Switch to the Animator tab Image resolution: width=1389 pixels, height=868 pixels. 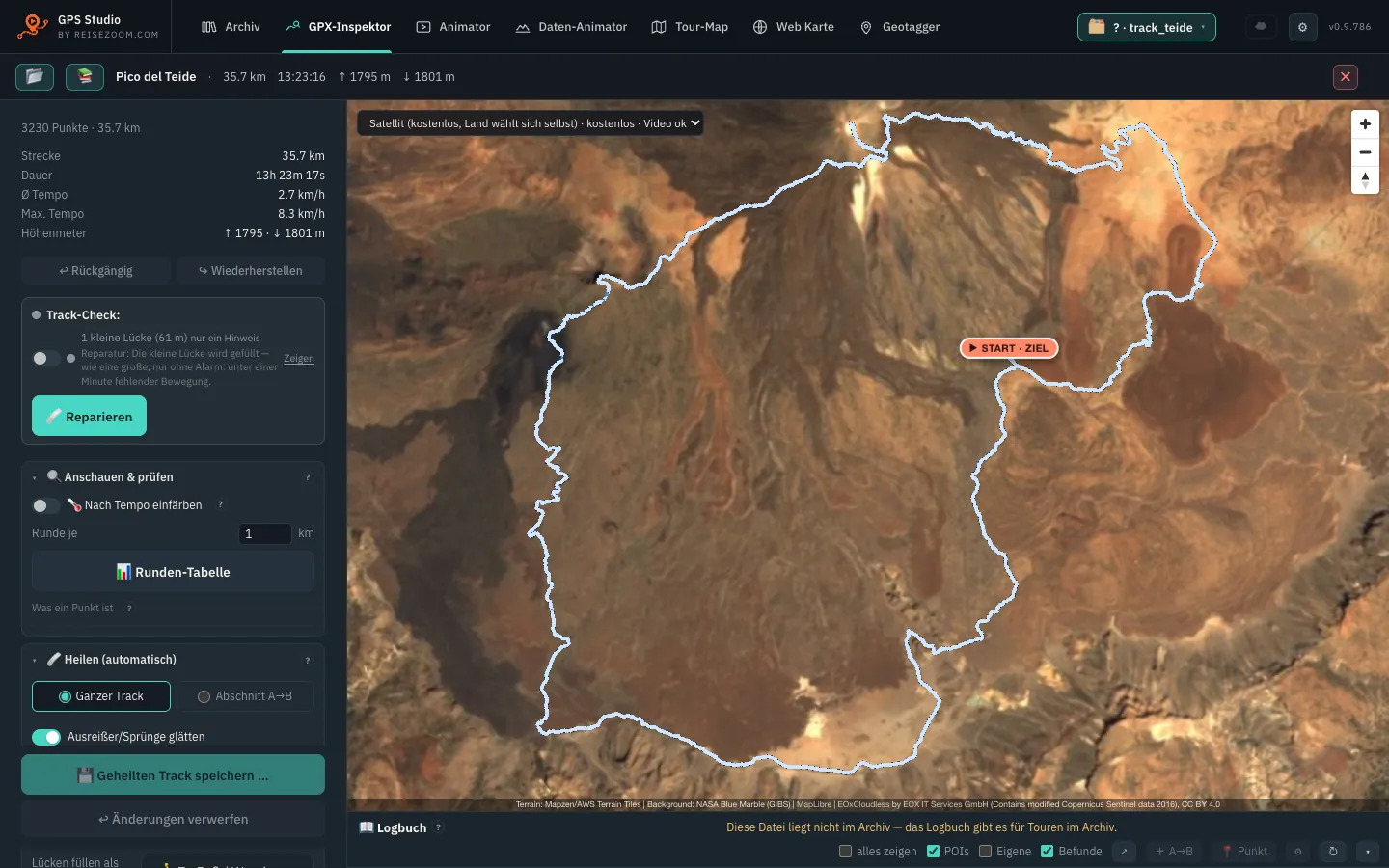coord(453,27)
